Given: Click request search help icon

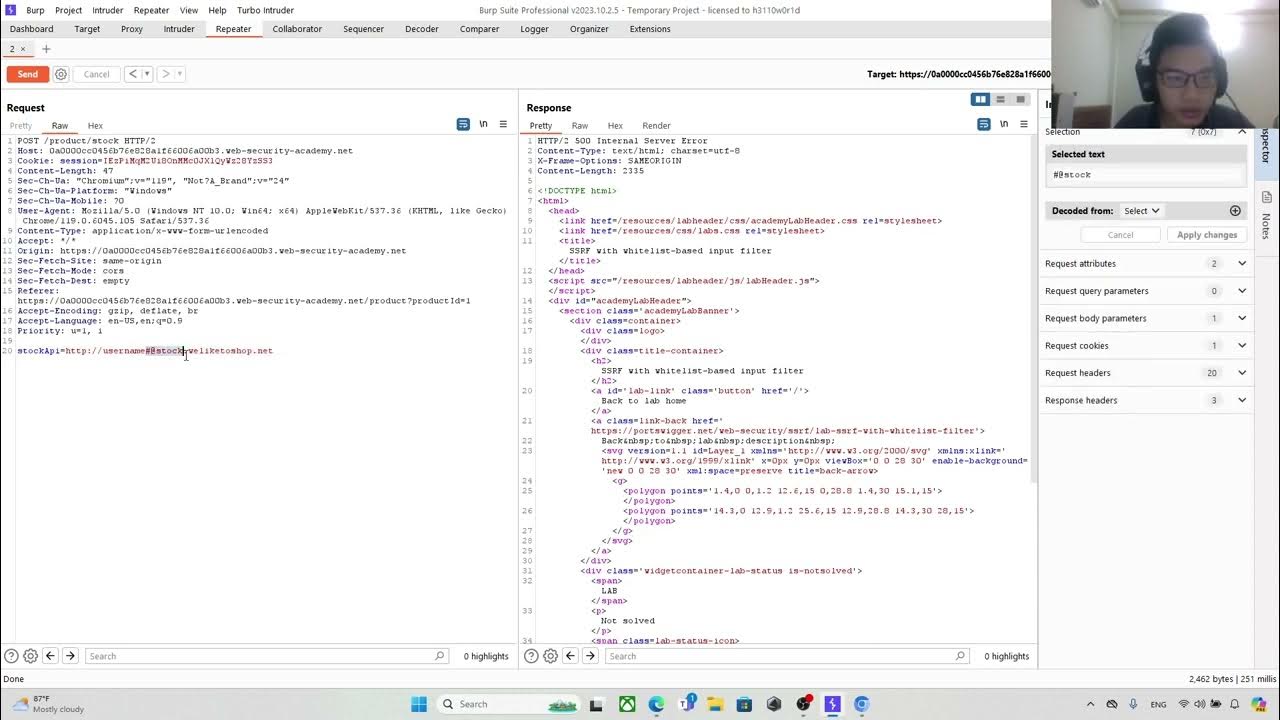Looking at the screenshot, I should click(x=11, y=656).
